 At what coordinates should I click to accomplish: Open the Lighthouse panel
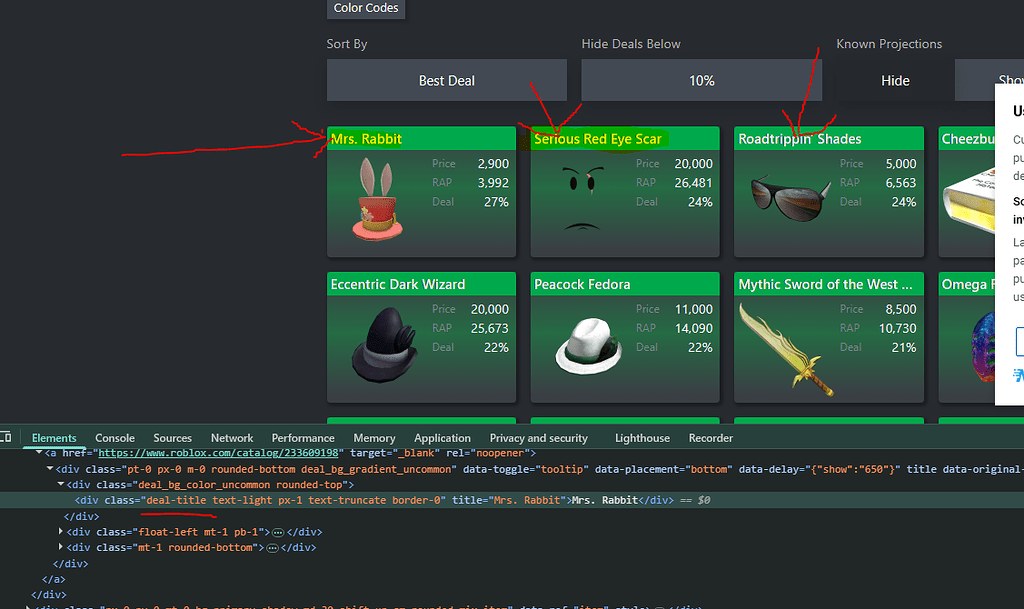(641, 437)
